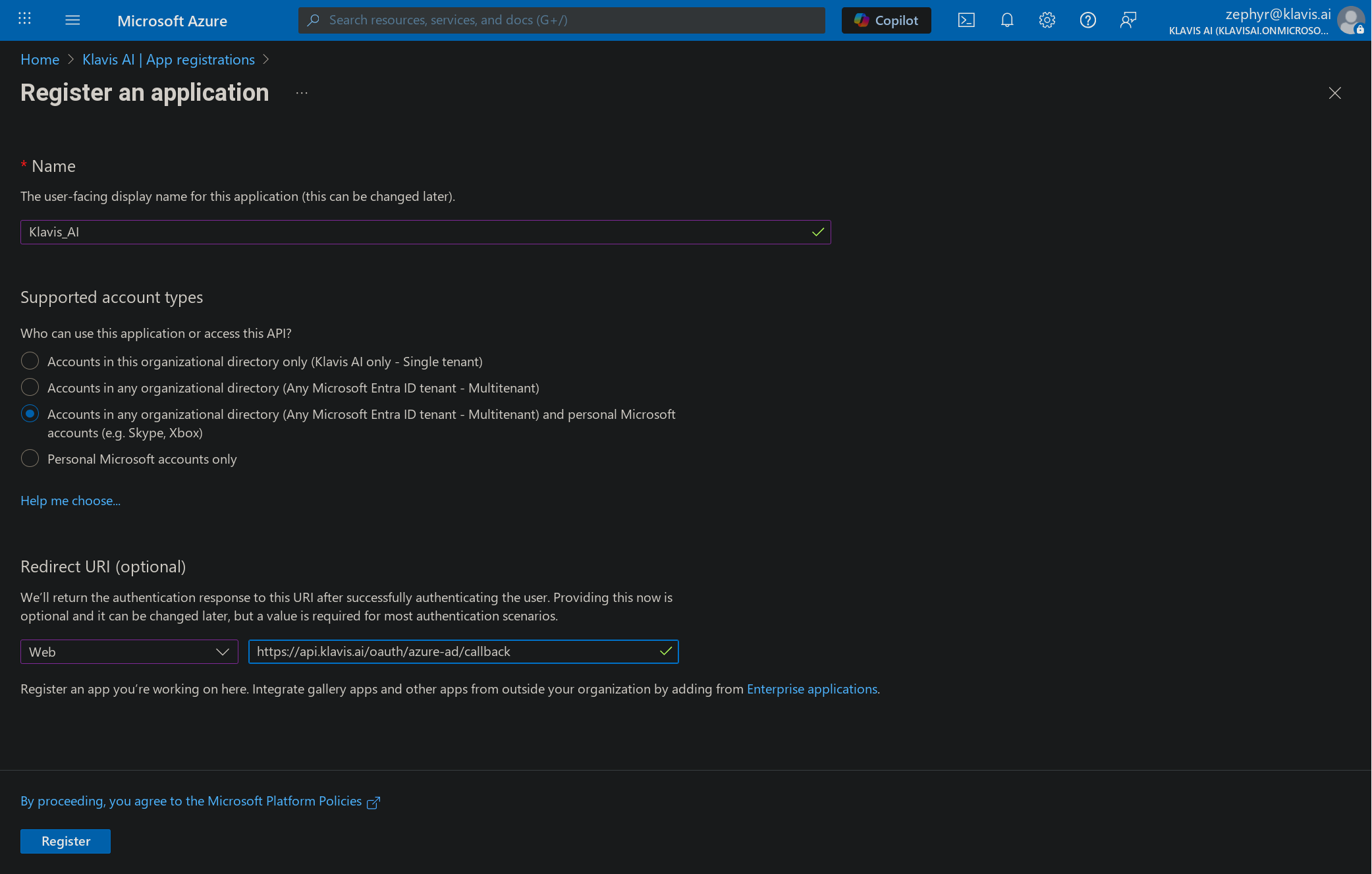Select Personal Microsoft accounts only
Screen dimensions: 1372x874
(x=30, y=458)
